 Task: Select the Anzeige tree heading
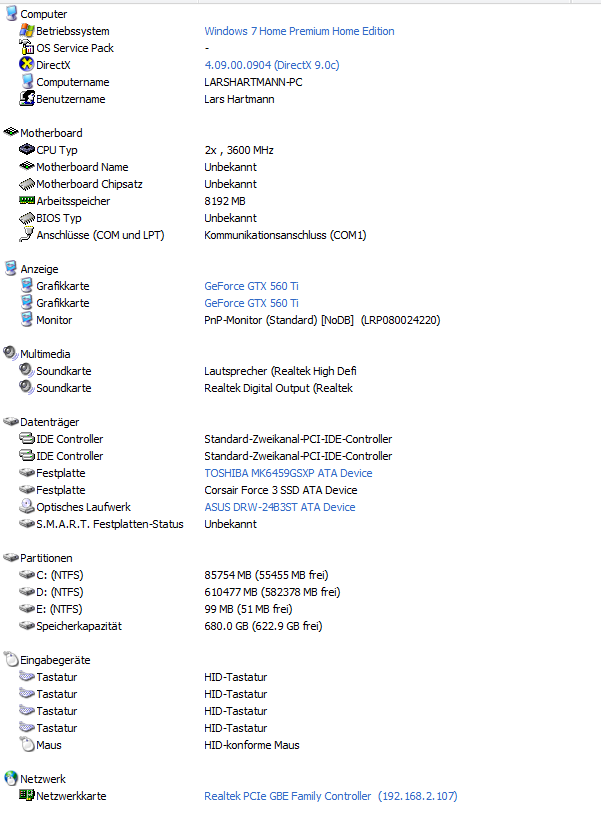(x=39, y=269)
